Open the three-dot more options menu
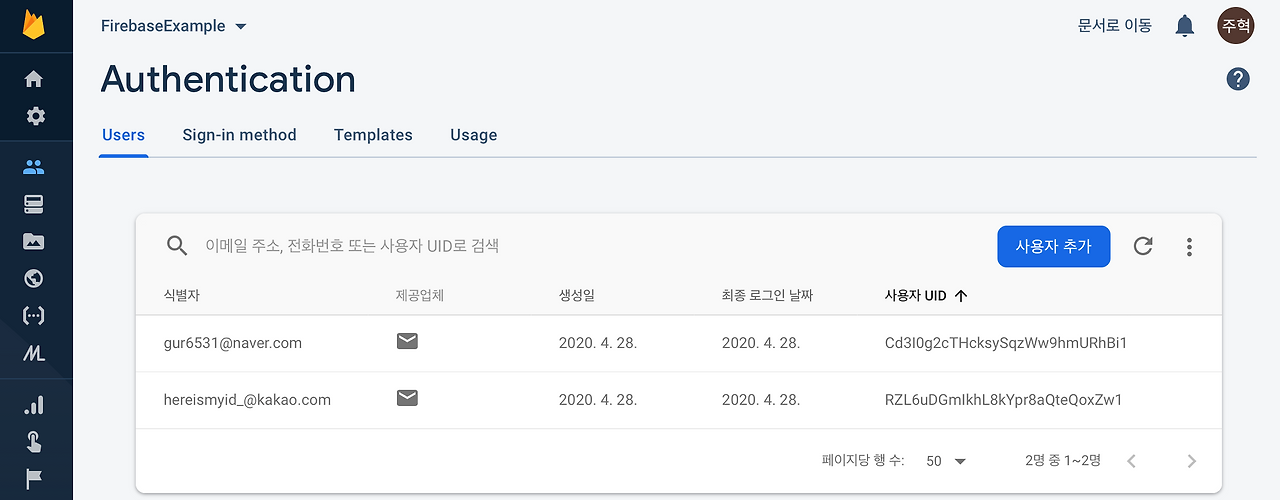 pyautogui.click(x=1189, y=246)
